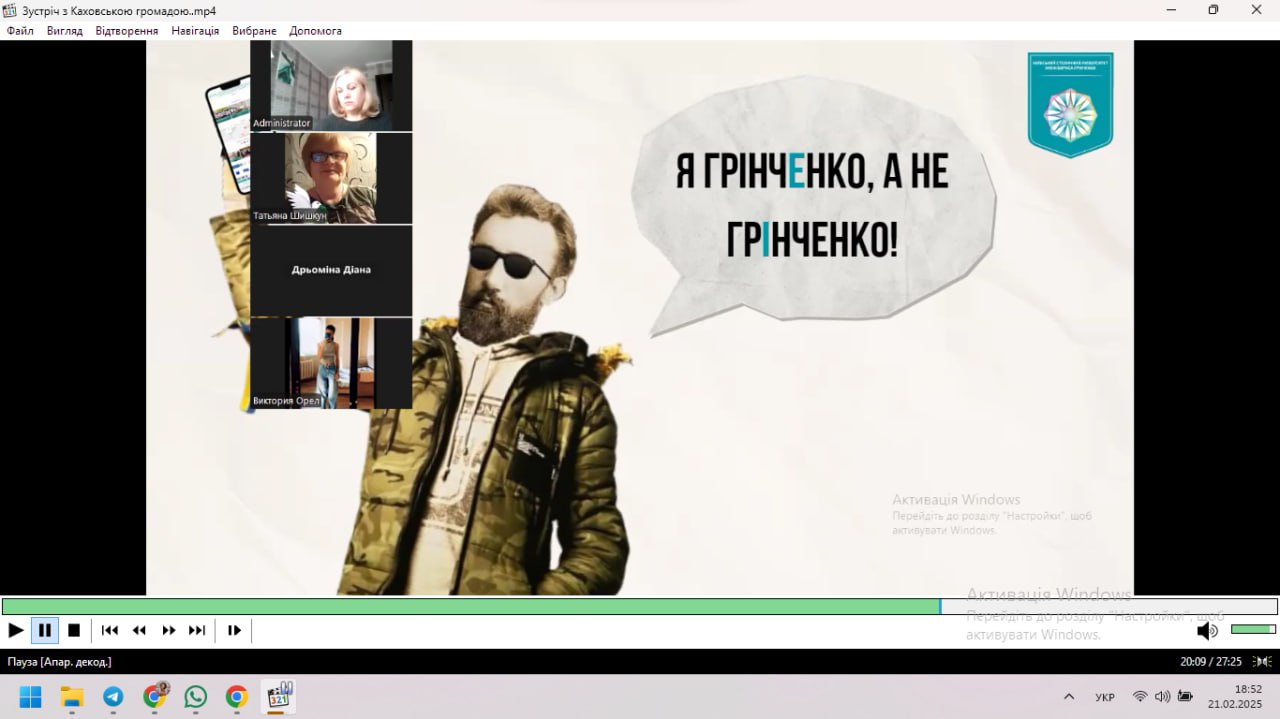The height and width of the screenshot is (719, 1280).
Task: Step forward one frame
Action: [x=234, y=630]
